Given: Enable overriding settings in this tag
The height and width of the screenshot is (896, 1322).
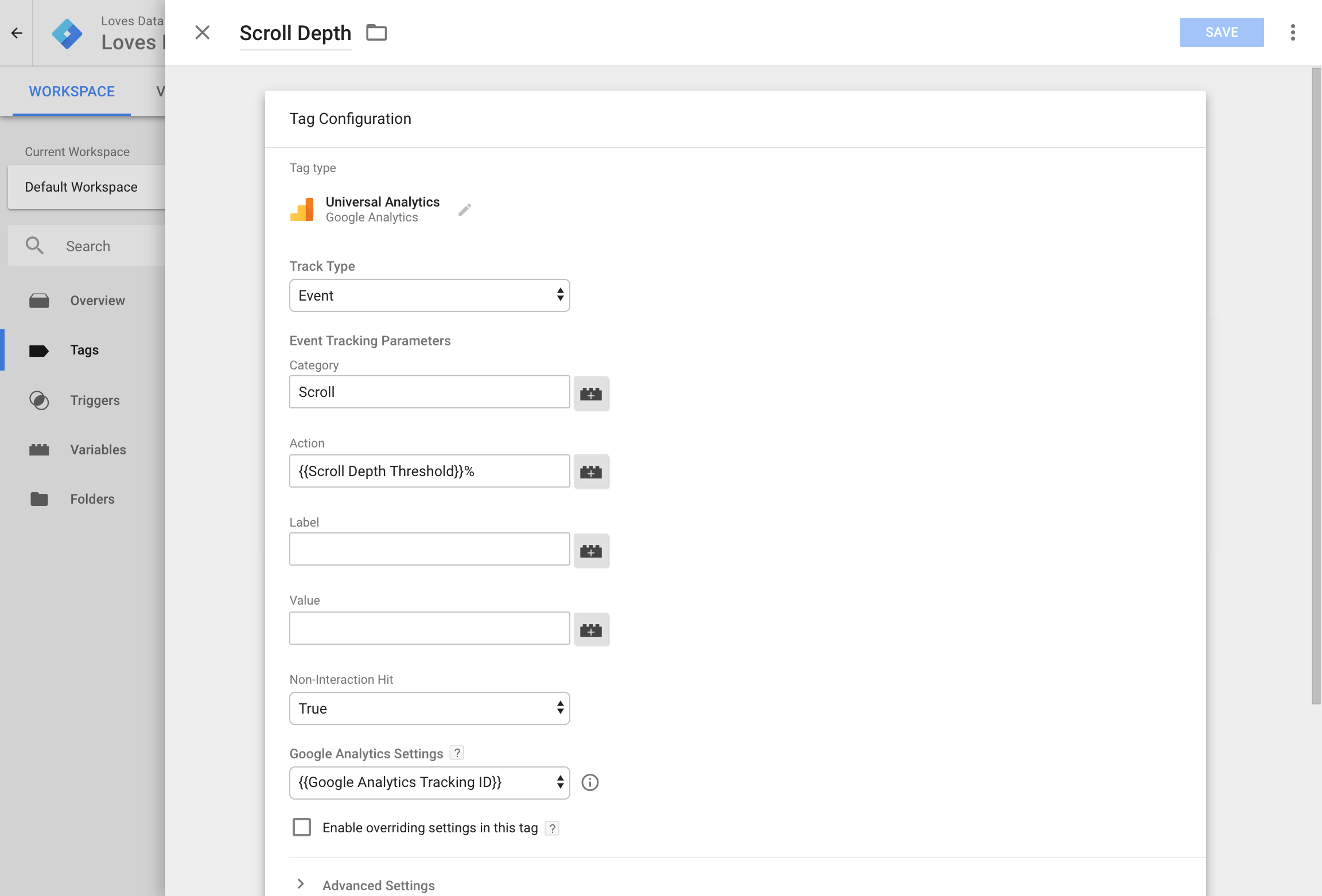Looking at the screenshot, I should click(x=301, y=827).
